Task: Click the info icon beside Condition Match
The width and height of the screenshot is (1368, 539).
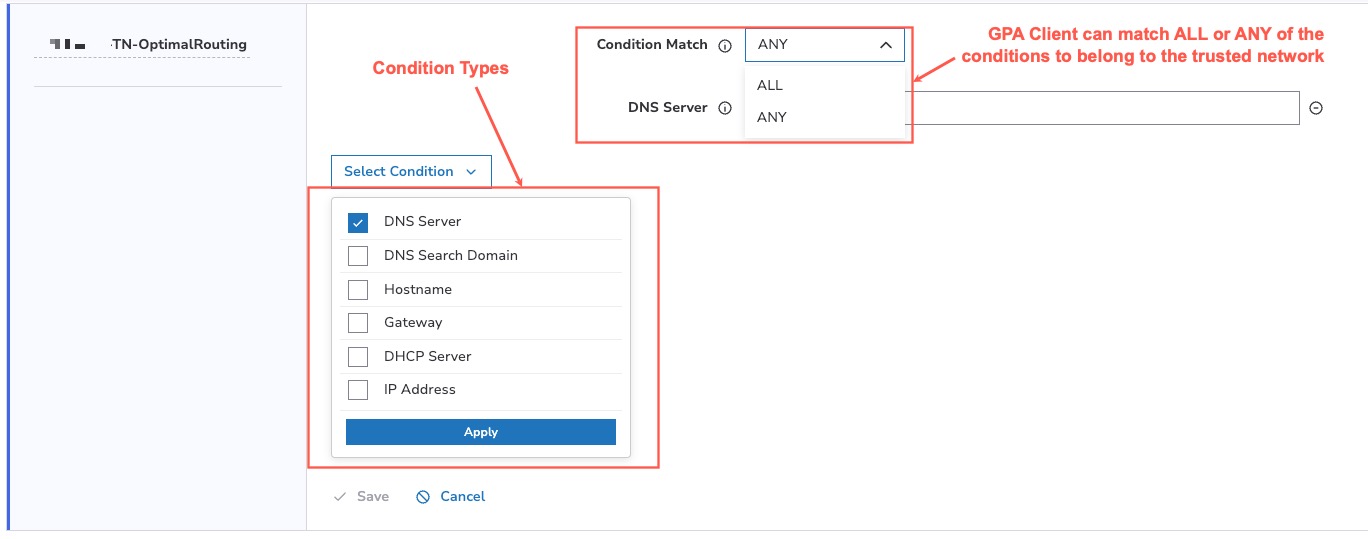Action: tap(725, 45)
